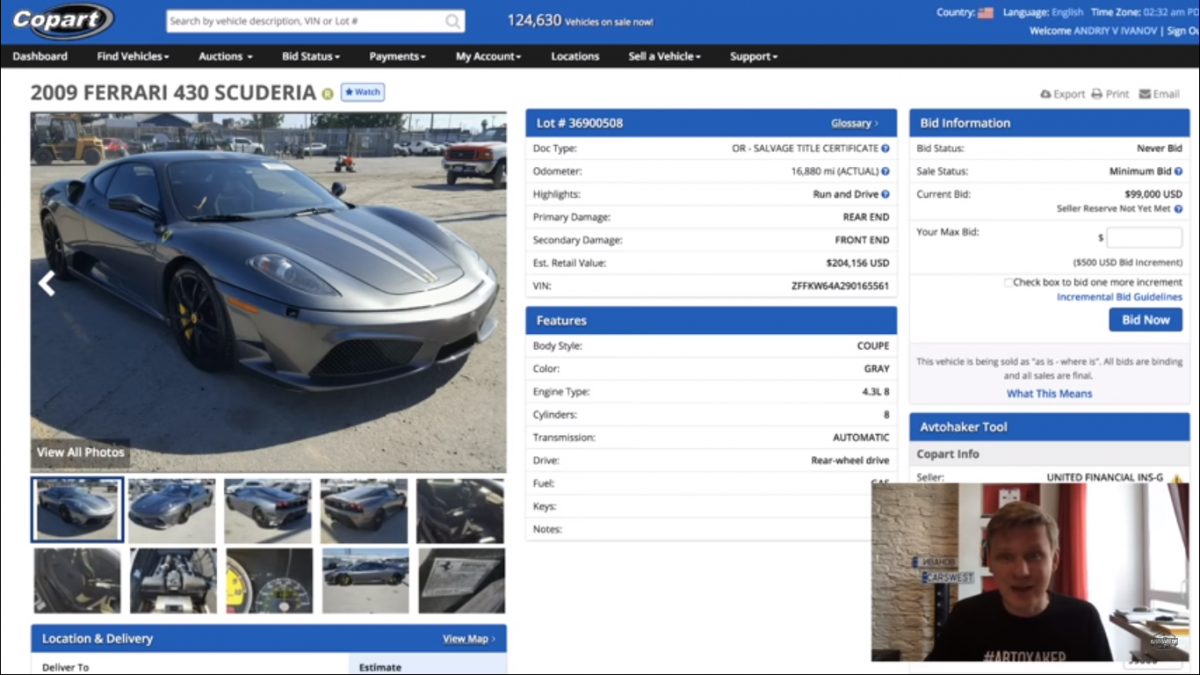Open the Incremental Bid Guidelines link

click(x=1119, y=297)
